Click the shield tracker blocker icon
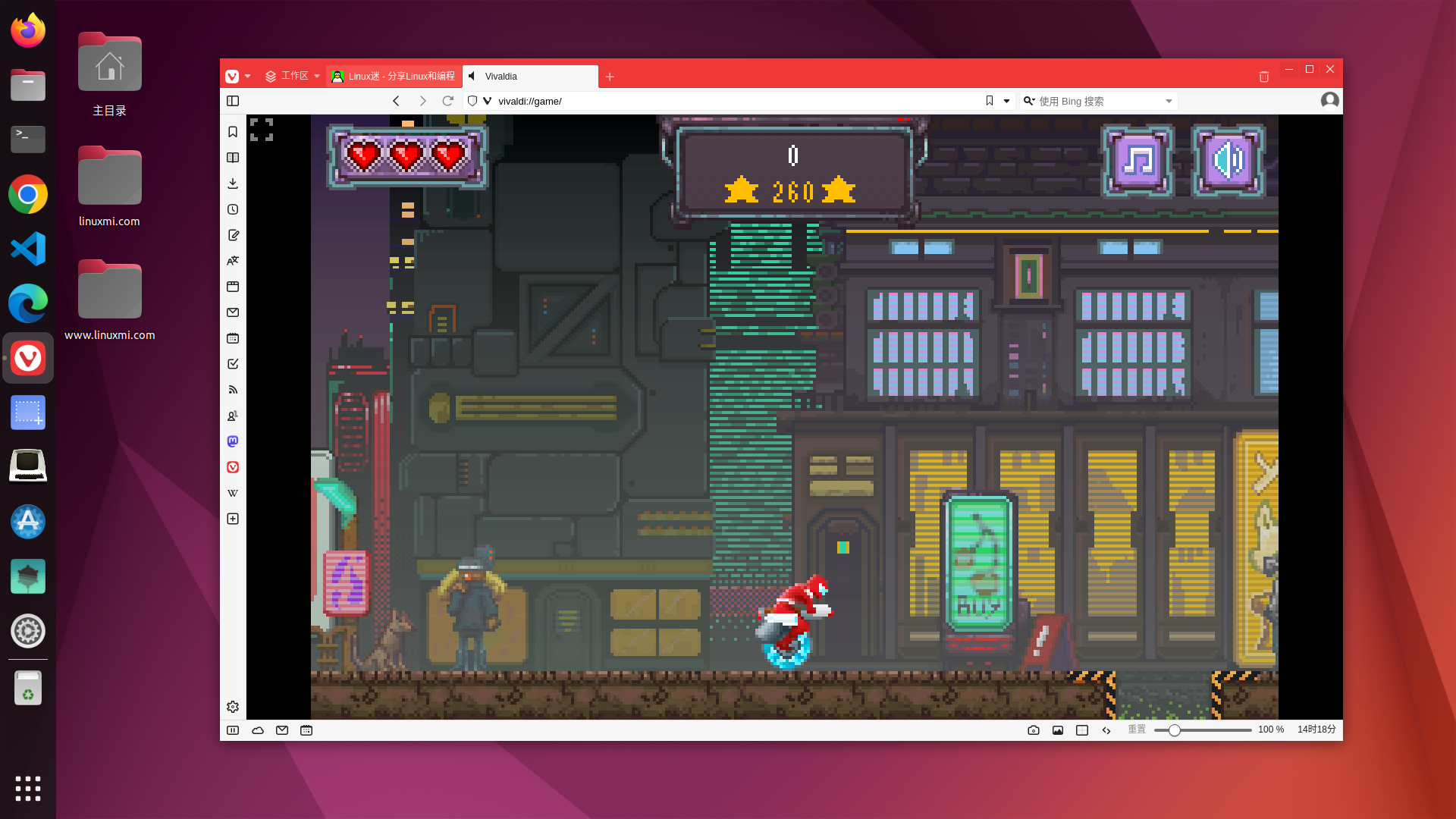1456x819 pixels. pyautogui.click(x=472, y=101)
